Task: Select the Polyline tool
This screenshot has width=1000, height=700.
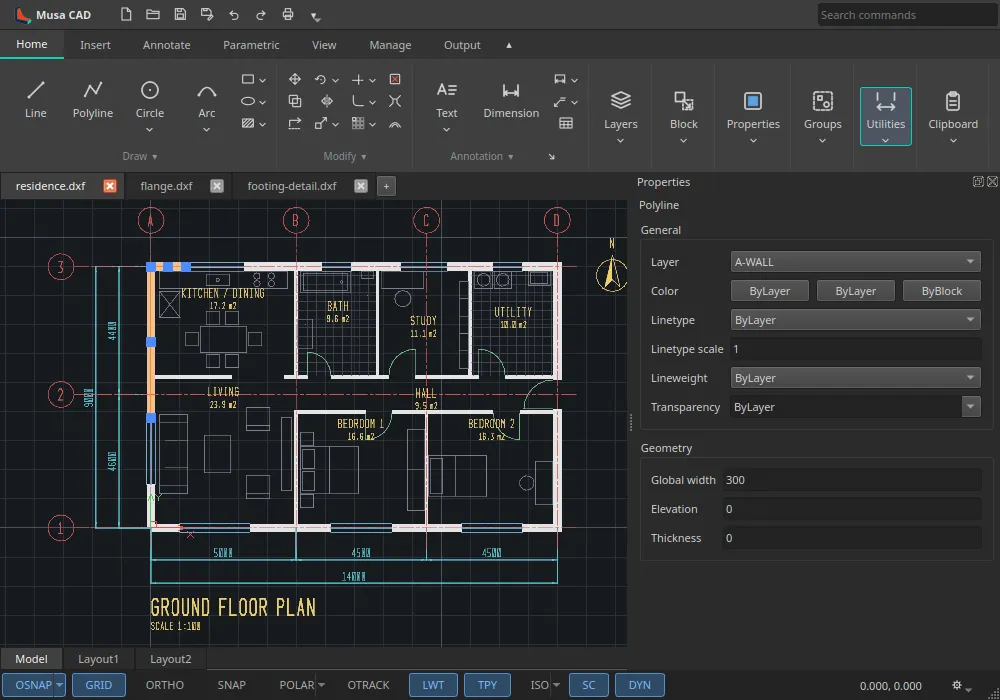Action: pyautogui.click(x=92, y=100)
